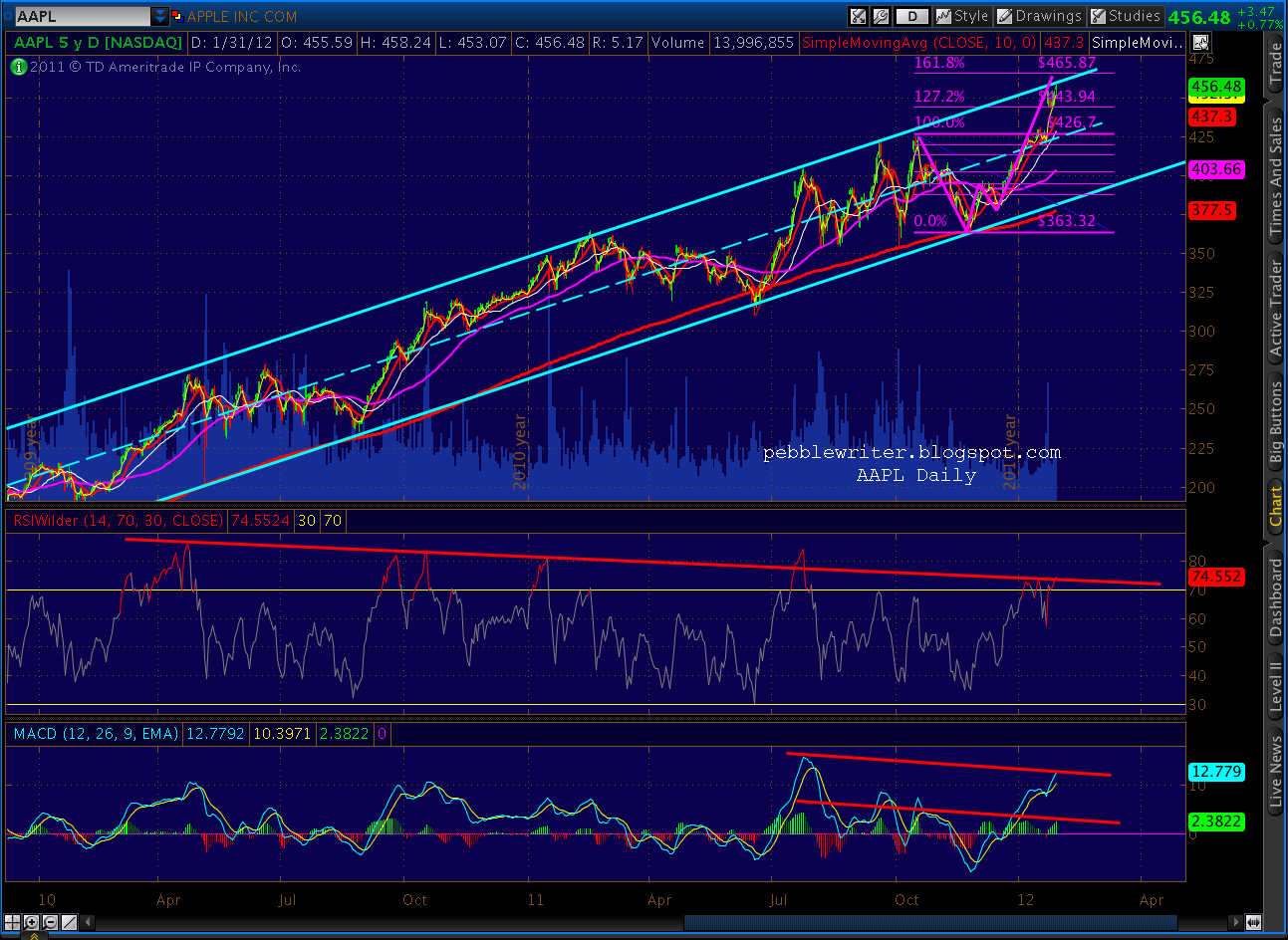Click the zoom in magnifier icon

(x=32, y=922)
